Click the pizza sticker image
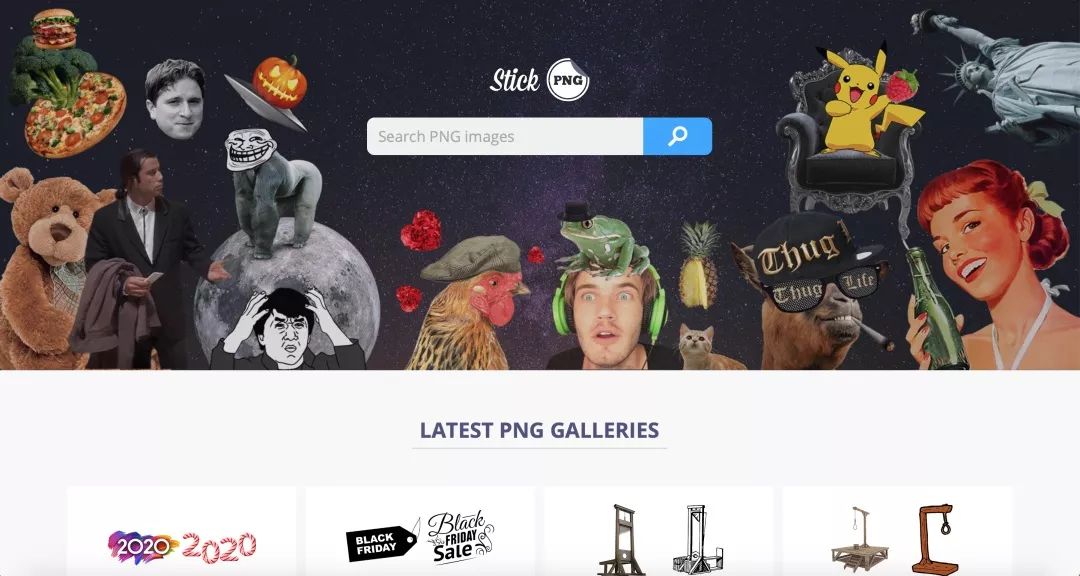The height and width of the screenshot is (576, 1080). click(x=75, y=114)
